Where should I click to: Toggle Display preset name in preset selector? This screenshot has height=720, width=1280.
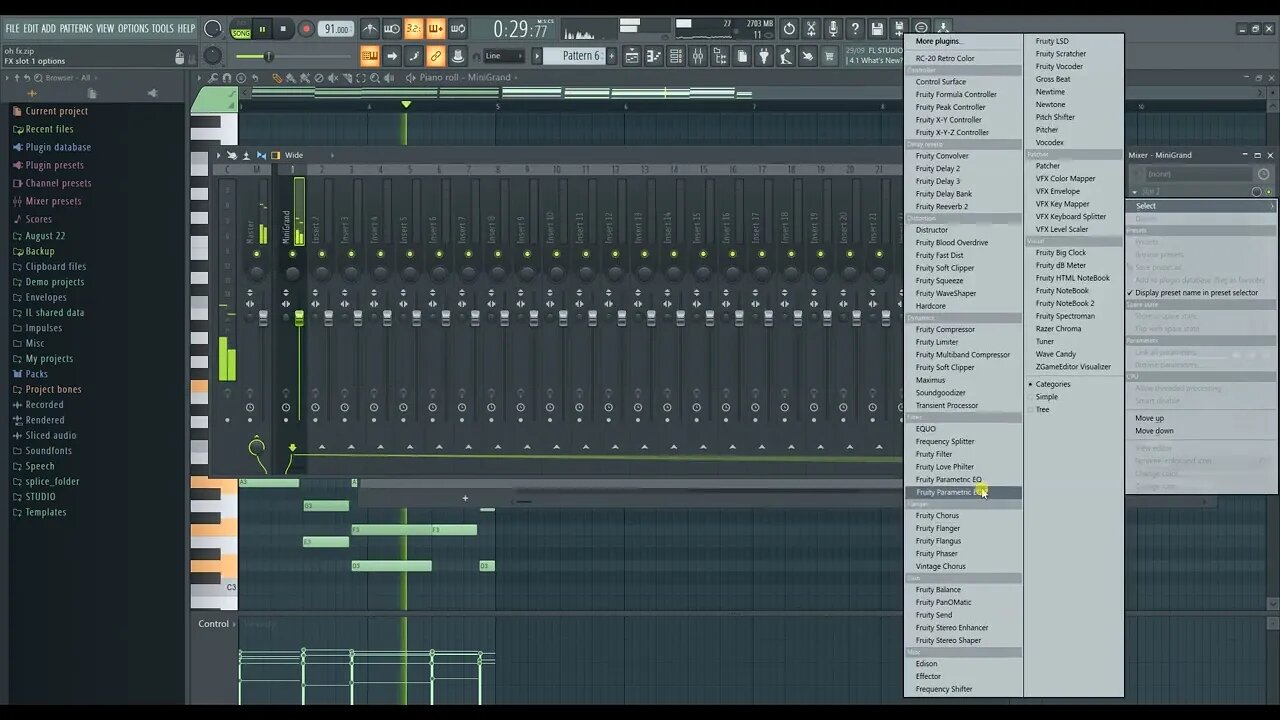(1196, 293)
